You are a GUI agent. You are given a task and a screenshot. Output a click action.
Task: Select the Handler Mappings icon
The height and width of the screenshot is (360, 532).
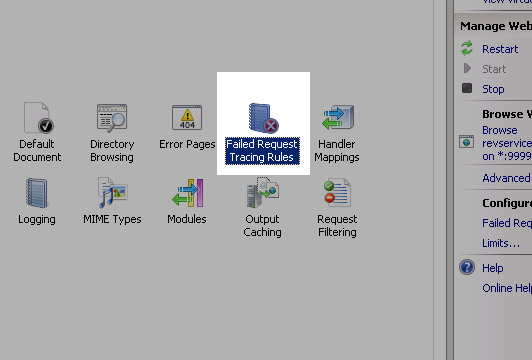coord(338,117)
